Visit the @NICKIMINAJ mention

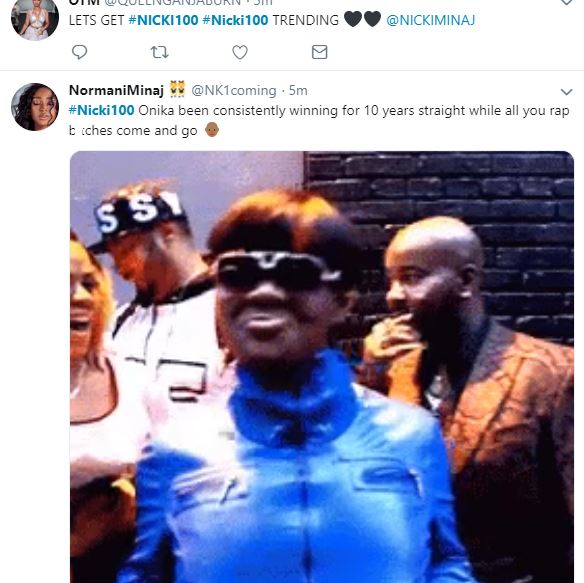[431, 20]
